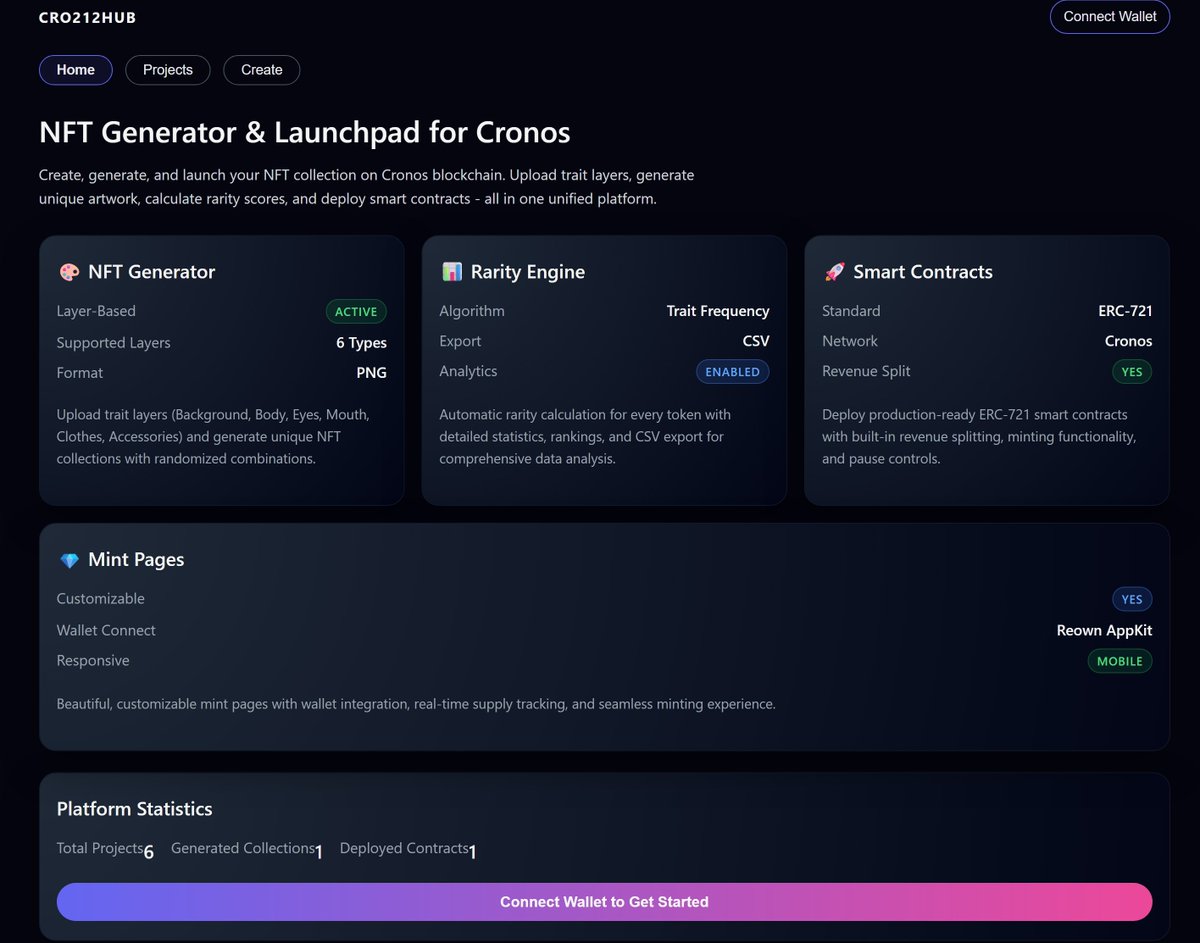Click the 'Deploy production-ready ERC-721' description
The height and width of the screenshot is (943, 1200).
(x=979, y=436)
